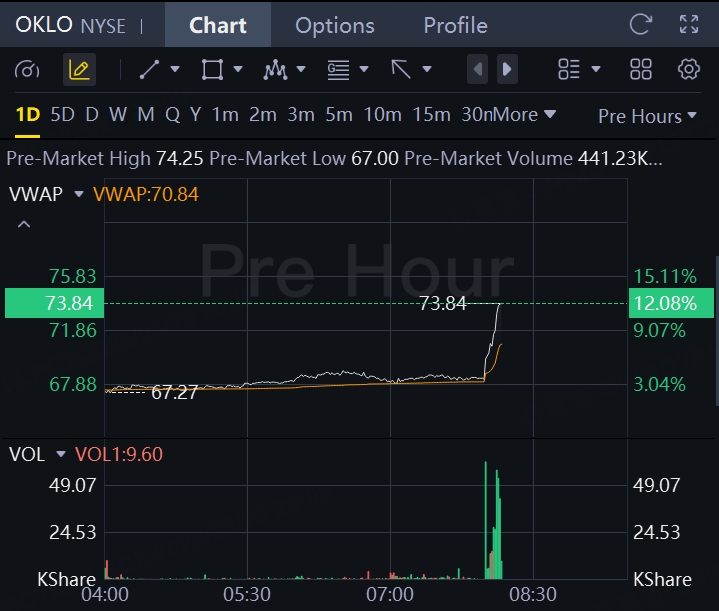The image size is (719, 611).
Task: Select the arrow pointer tool
Action: [x=401, y=69]
